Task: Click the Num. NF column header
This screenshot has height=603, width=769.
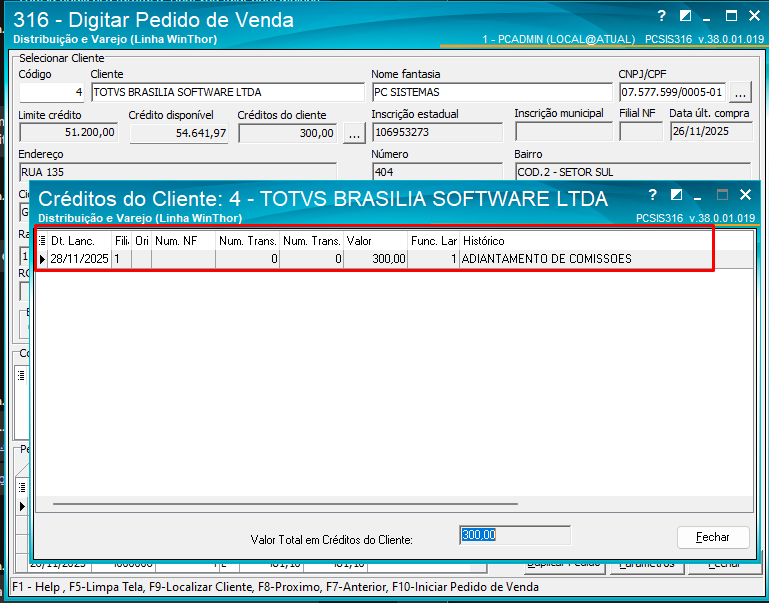Action: click(183, 241)
